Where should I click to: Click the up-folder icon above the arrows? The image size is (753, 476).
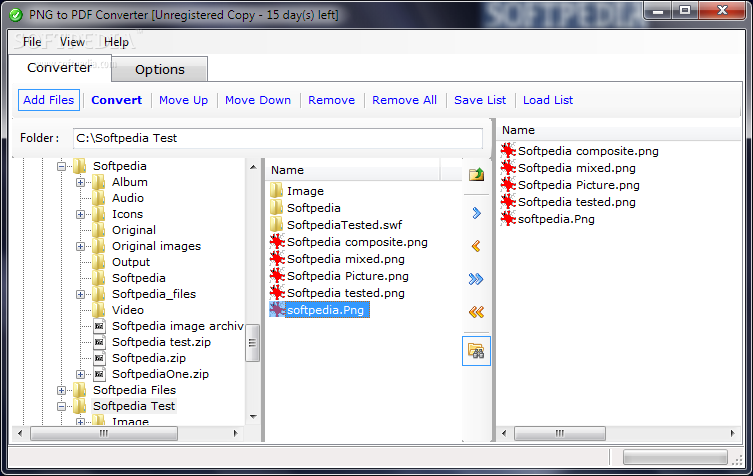point(476,174)
